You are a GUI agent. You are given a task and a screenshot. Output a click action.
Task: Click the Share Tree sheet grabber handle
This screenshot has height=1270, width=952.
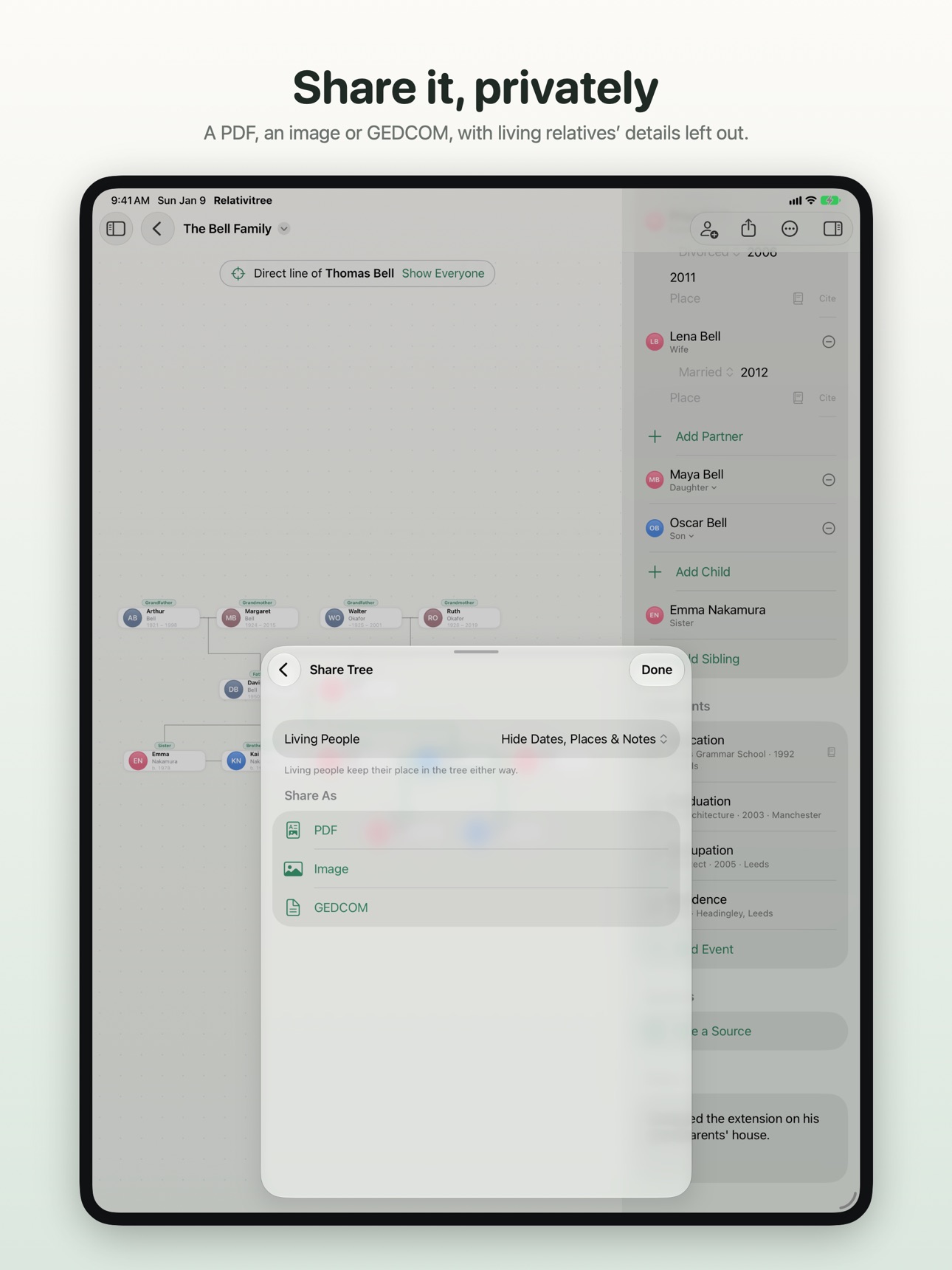[476, 652]
